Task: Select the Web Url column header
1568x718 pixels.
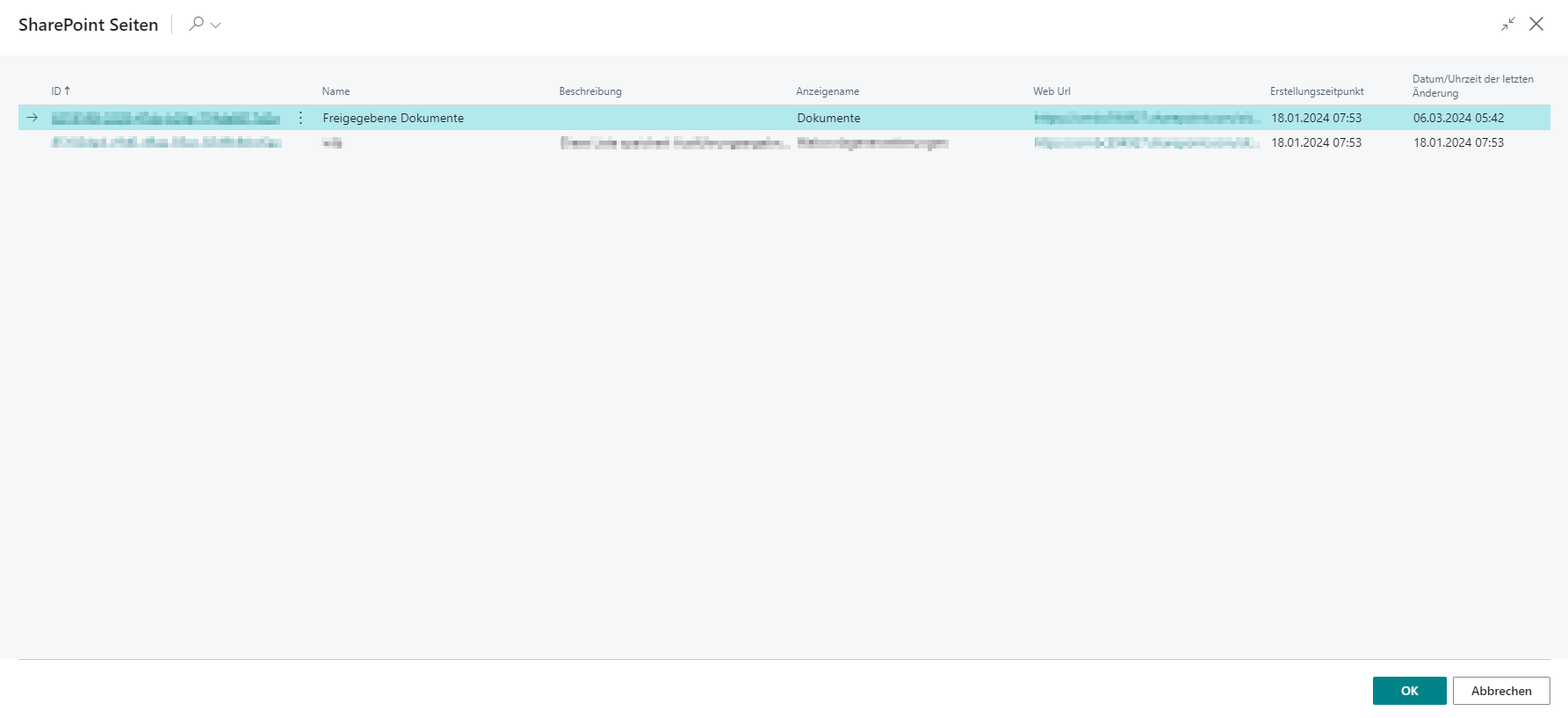Action: (x=1051, y=91)
